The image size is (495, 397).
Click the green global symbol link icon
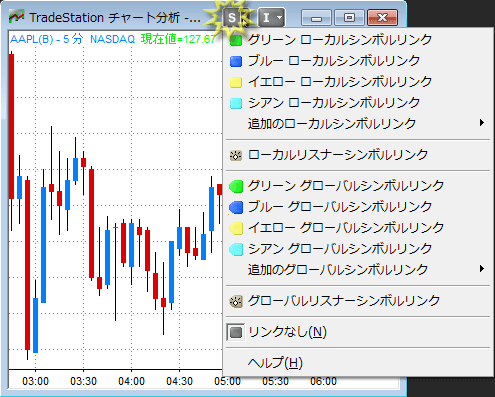236,186
